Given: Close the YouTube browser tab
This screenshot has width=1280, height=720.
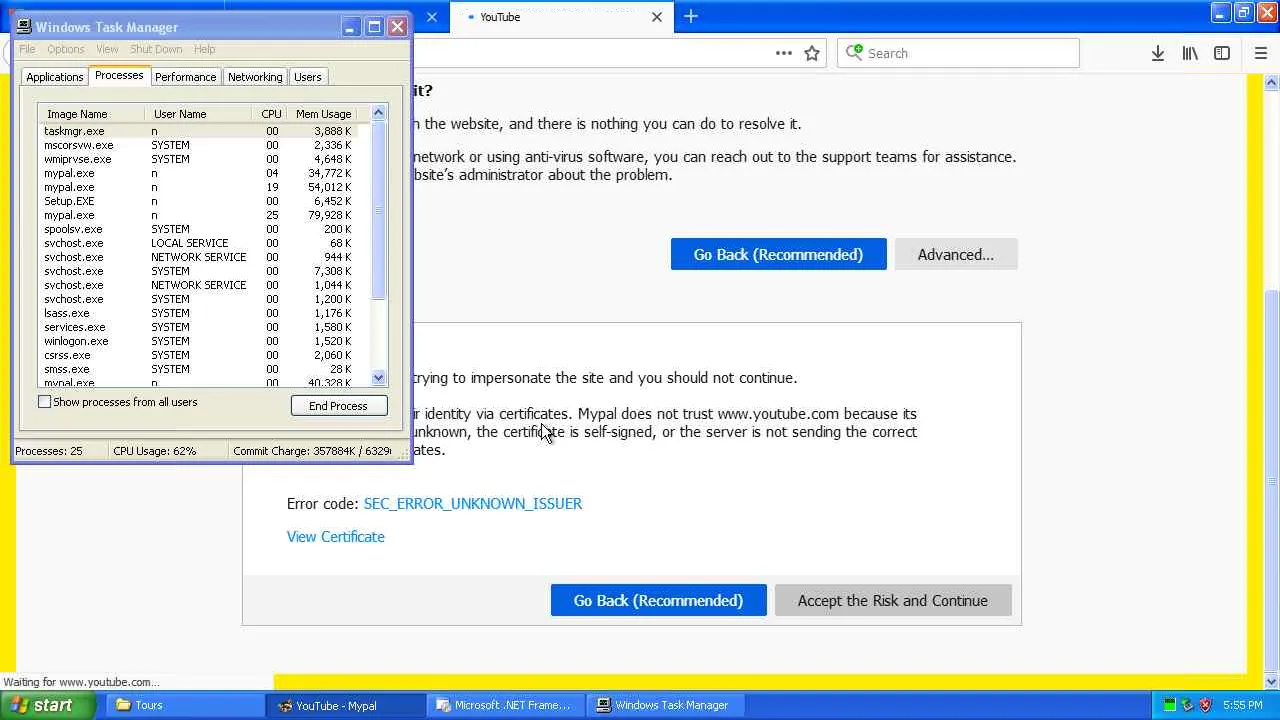Looking at the screenshot, I should point(657,16).
